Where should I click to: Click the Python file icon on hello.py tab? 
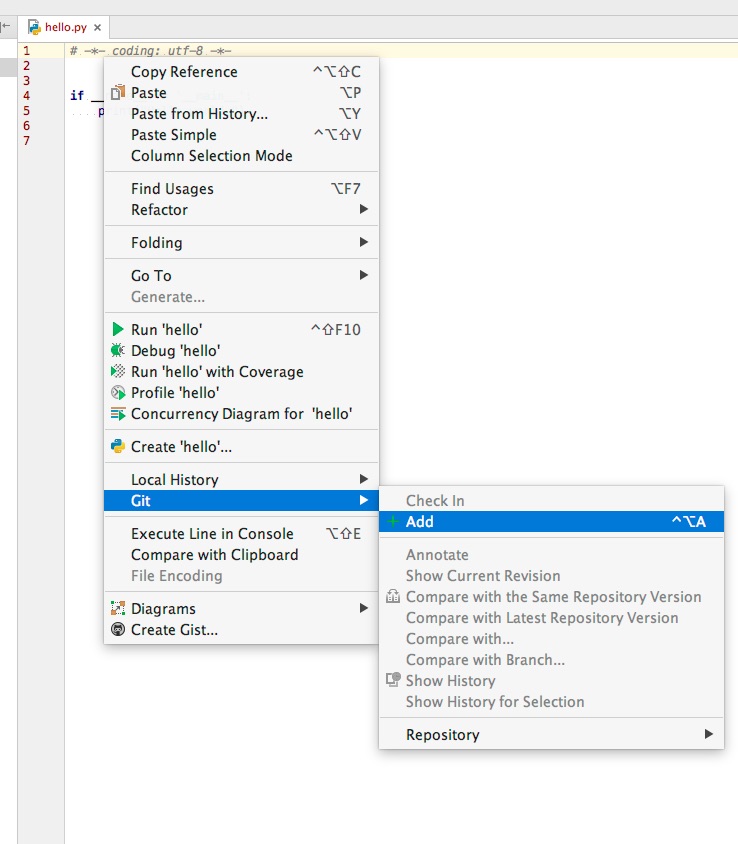click(34, 27)
